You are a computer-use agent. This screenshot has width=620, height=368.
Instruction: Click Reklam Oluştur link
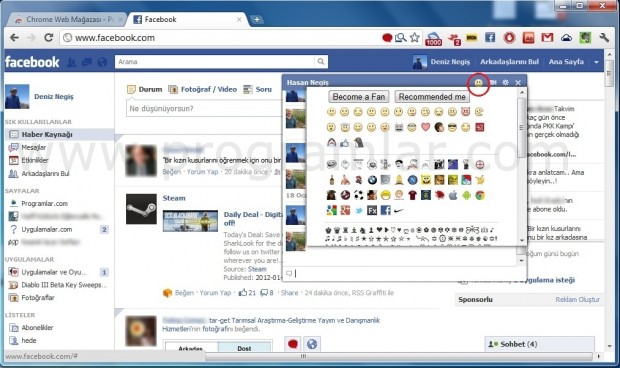(578, 300)
